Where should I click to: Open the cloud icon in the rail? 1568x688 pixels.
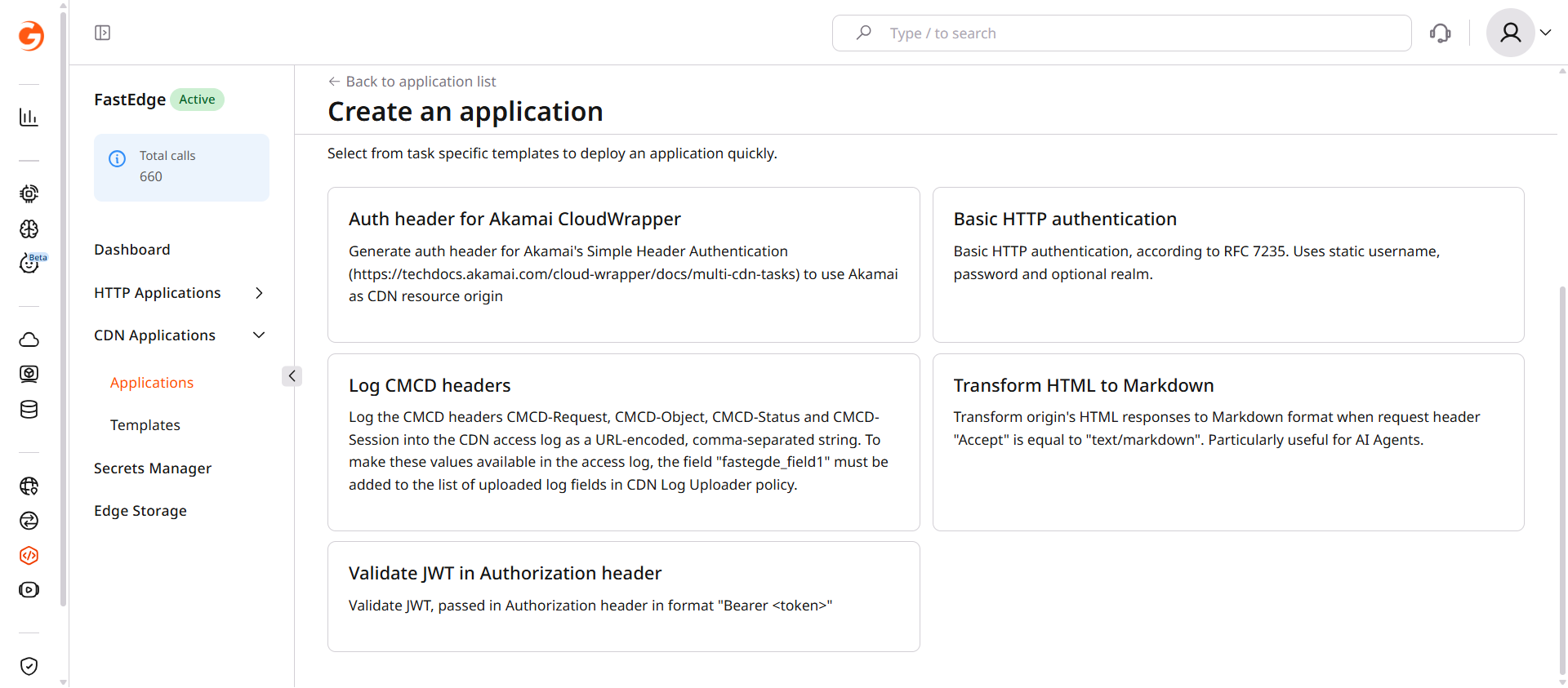(29, 340)
